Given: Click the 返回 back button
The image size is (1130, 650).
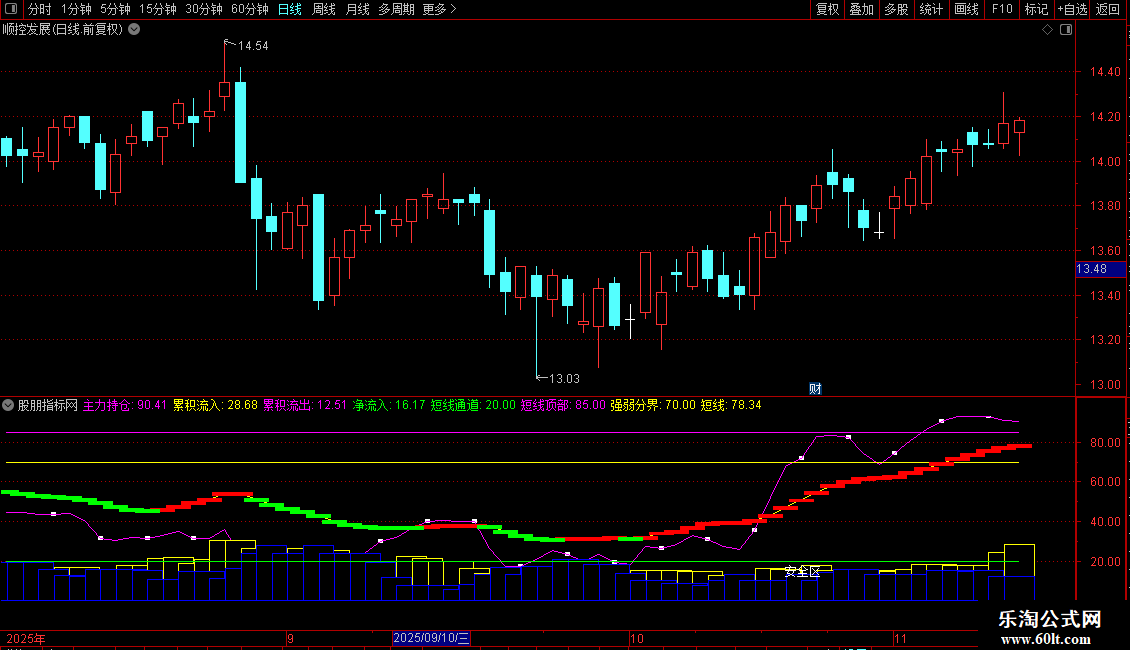Looking at the screenshot, I should [1108, 9].
